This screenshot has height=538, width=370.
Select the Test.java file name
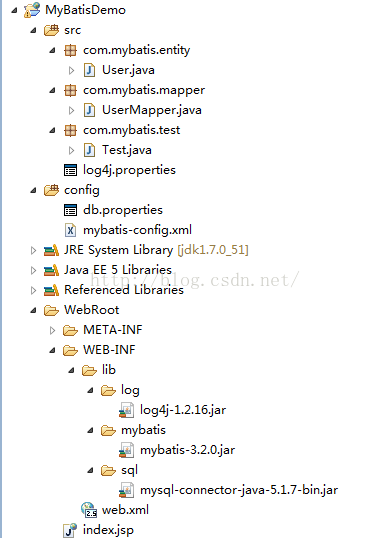click(x=127, y=150)
